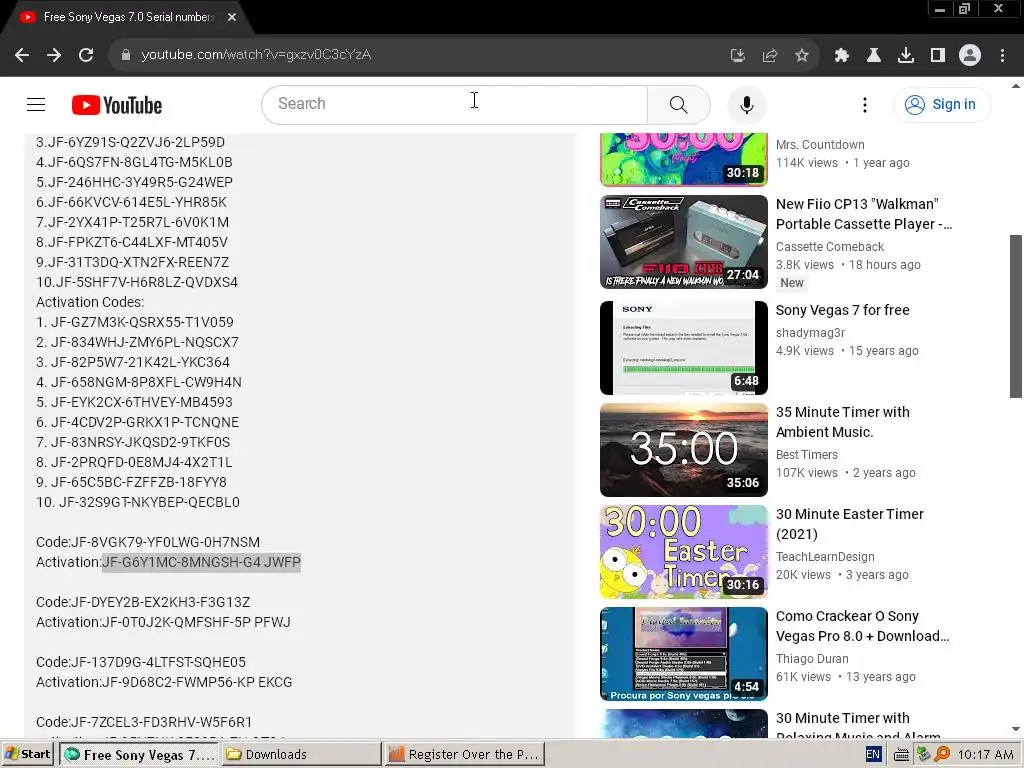Click the page vertical scrollbar thumb
This screenshot has width=1024, height=768.
click(x=1016, y=316)
